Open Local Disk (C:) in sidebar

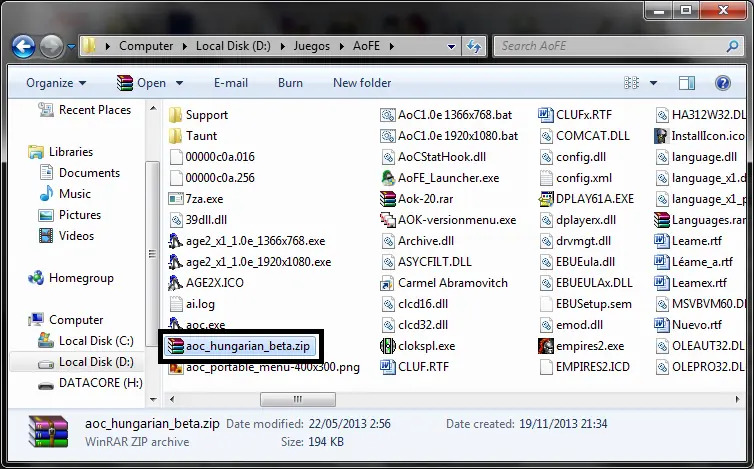(x=86, y=341)
